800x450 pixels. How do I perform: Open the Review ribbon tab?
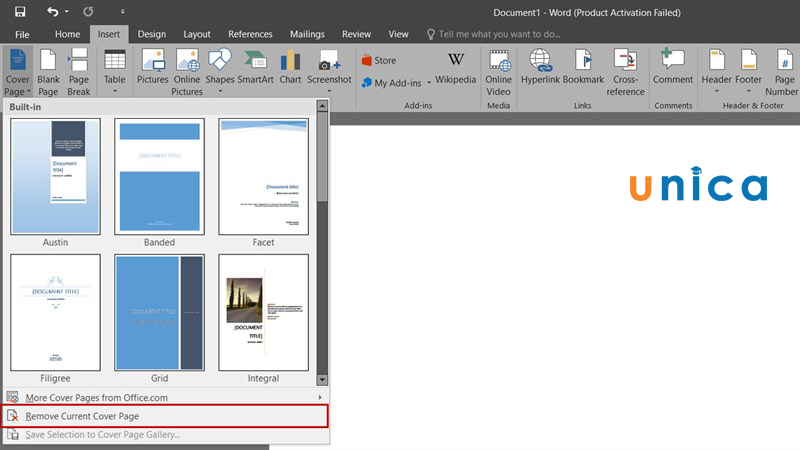coord(356,34)
